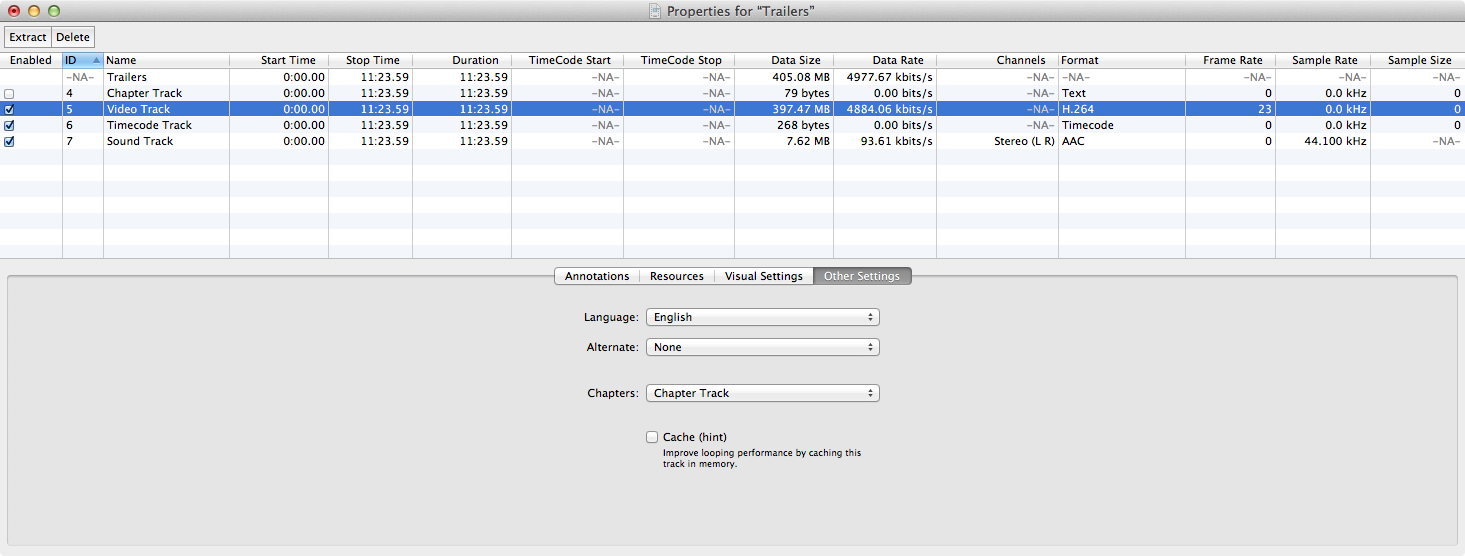Screen dimensions: 1465x556
Task: Switch to the Annotations tab
Action: [597, 276]
